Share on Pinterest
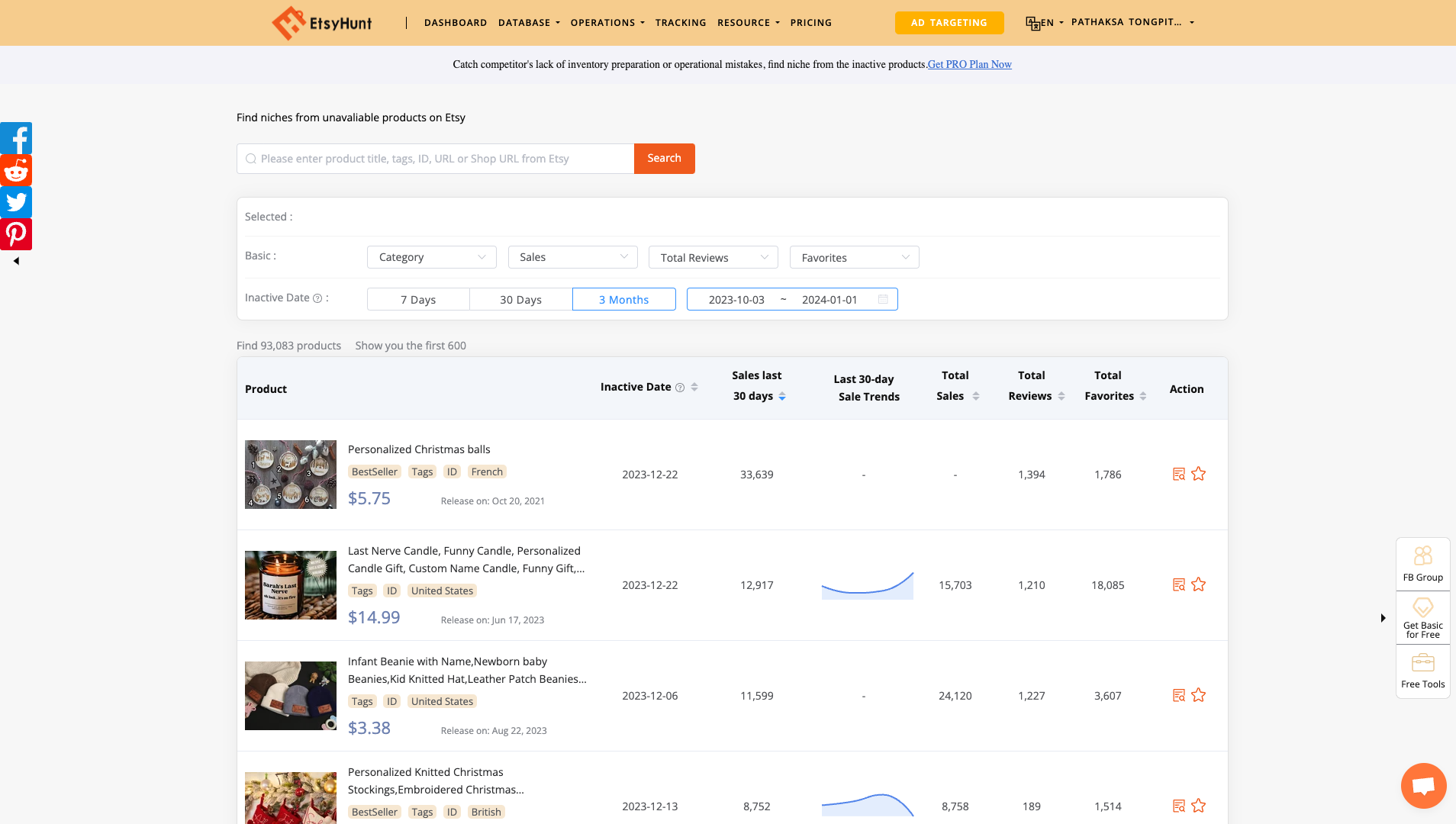 point(16,233)
